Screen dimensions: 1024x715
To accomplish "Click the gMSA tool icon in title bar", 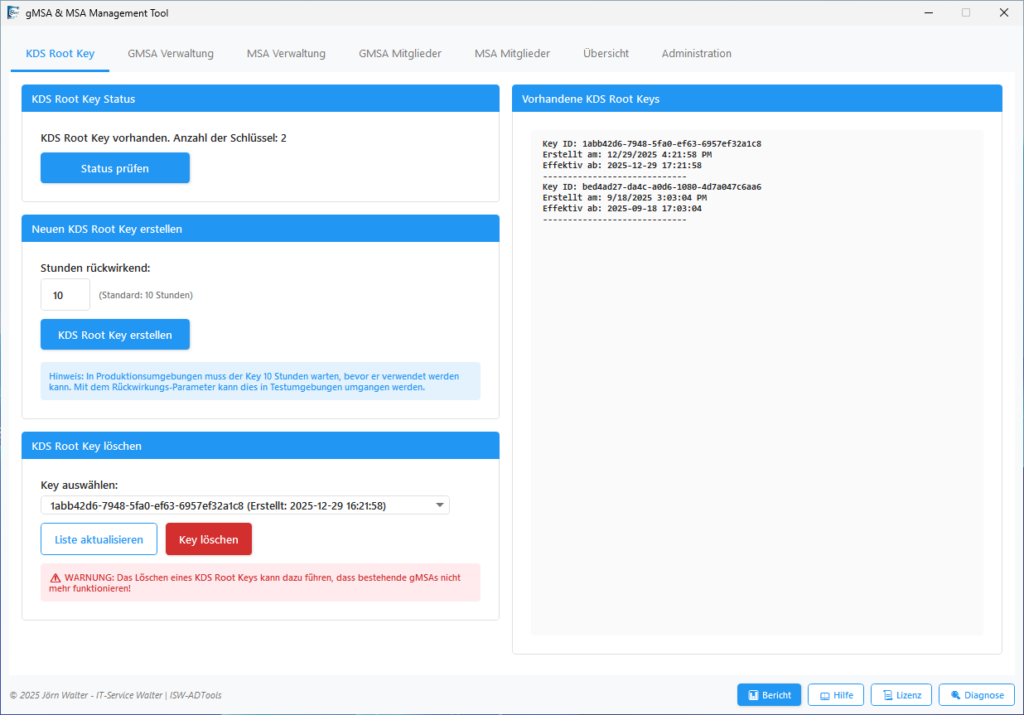I will click(x=14, y=12).
